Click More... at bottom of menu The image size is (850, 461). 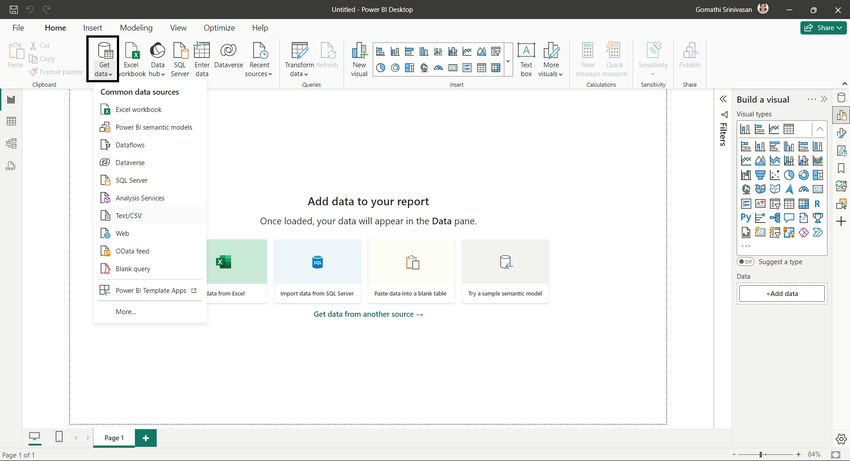point(126,312)
